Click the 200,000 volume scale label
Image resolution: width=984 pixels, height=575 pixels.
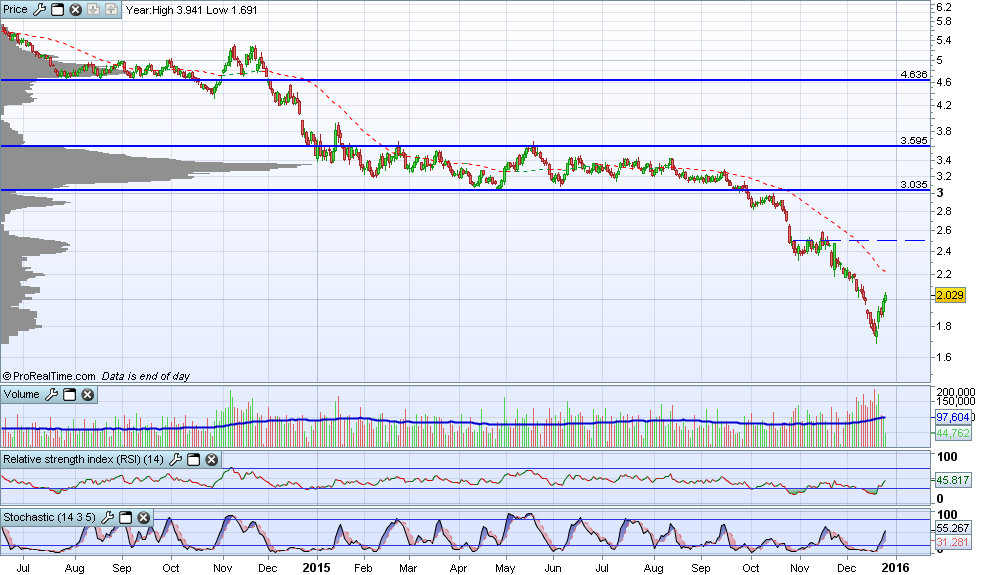click(x=955, y=392)
